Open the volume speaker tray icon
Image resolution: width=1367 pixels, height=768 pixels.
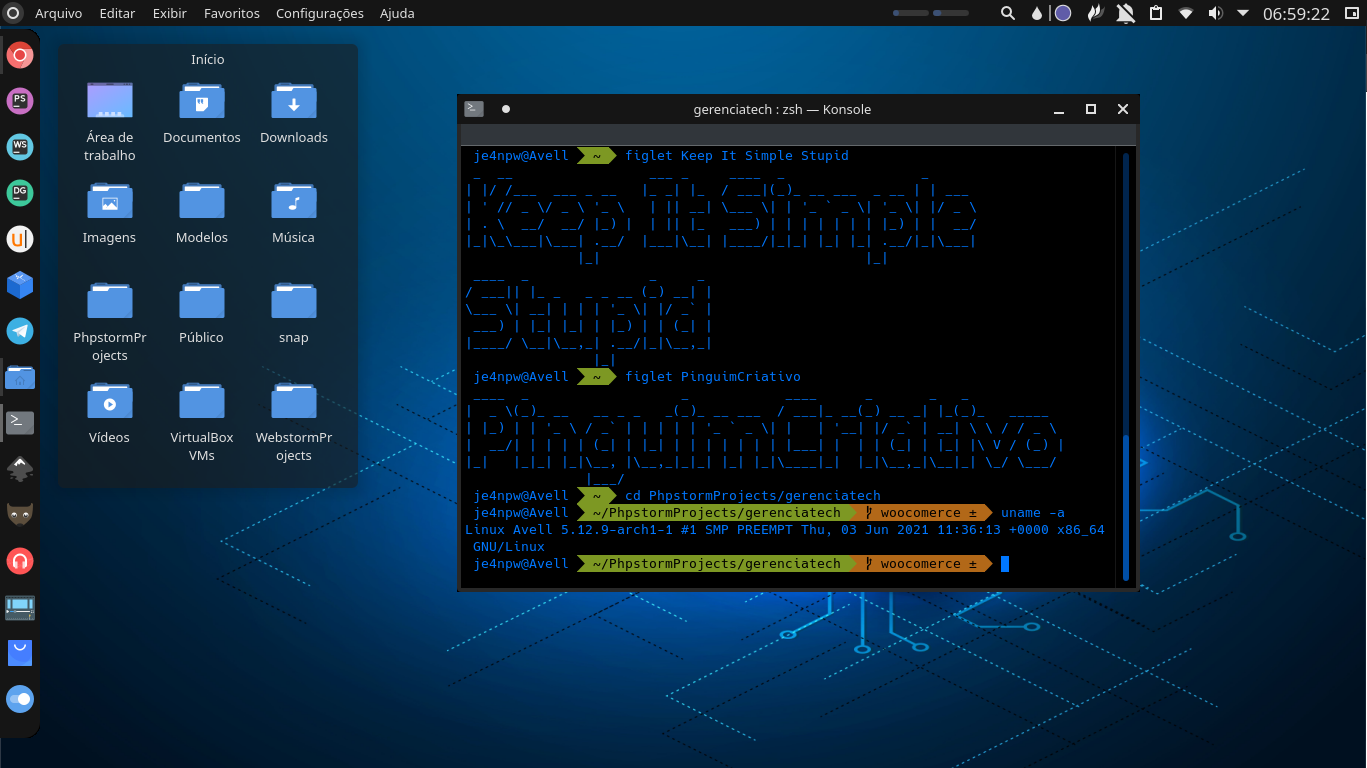(x=1215, y=13)
